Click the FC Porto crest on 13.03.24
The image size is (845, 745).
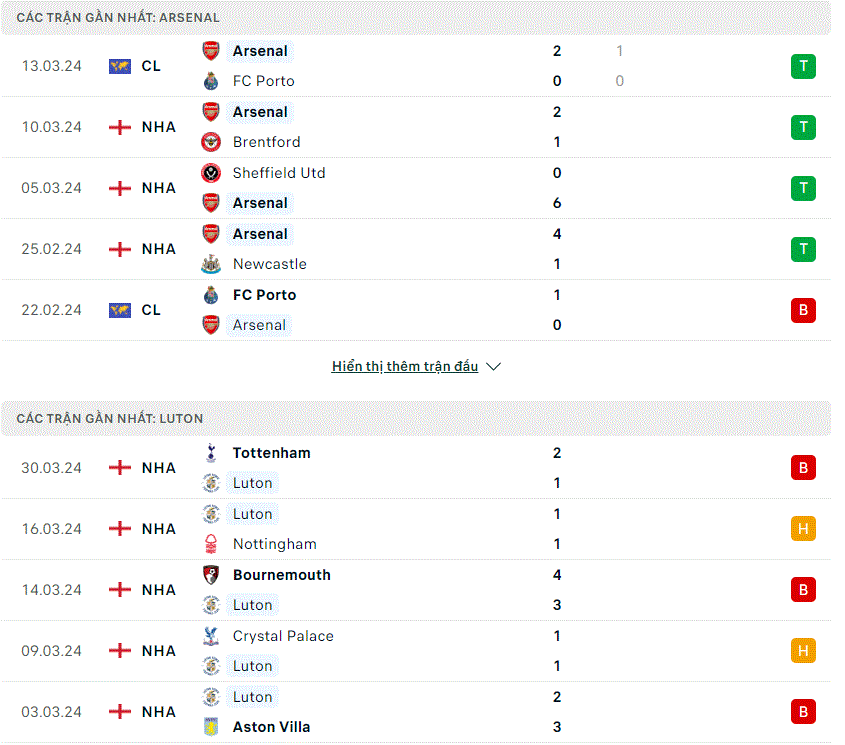[x=211, y=81]
